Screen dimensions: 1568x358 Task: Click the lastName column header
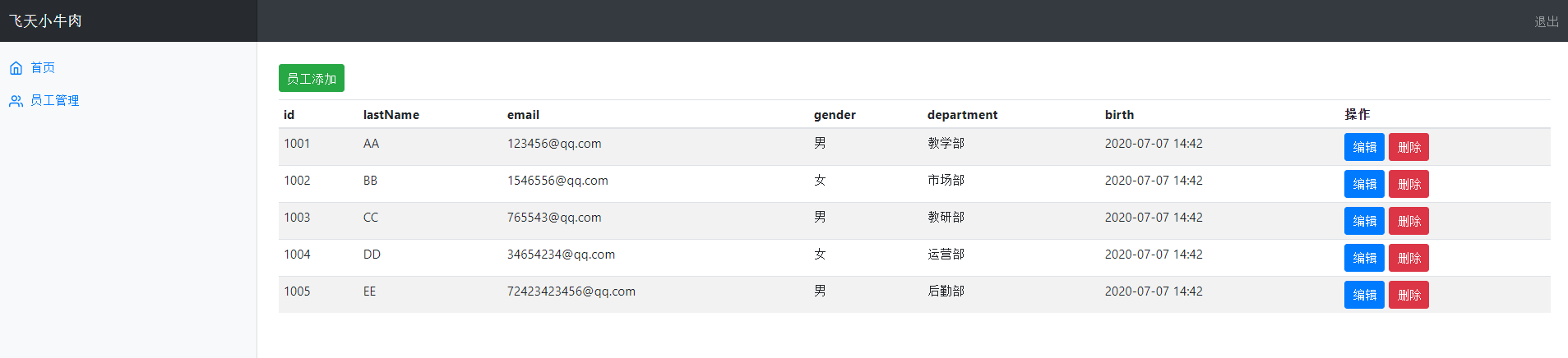point(391,115)
